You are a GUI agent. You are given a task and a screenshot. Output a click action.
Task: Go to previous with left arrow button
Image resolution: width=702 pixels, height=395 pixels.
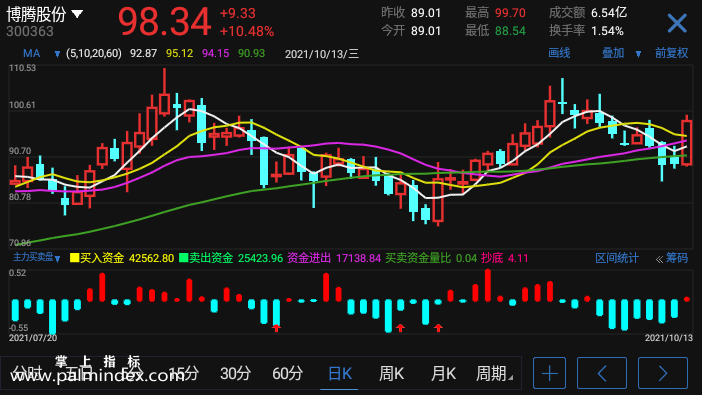[602, 373]
